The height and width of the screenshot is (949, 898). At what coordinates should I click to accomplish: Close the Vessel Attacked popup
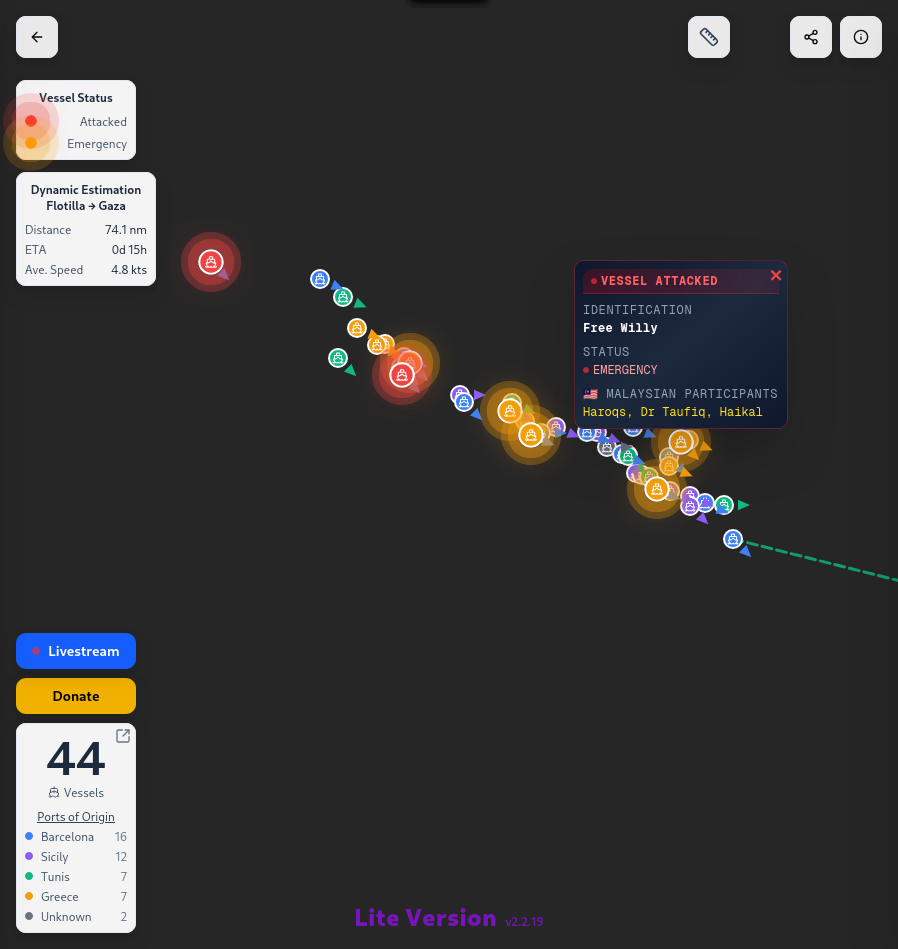776,276
